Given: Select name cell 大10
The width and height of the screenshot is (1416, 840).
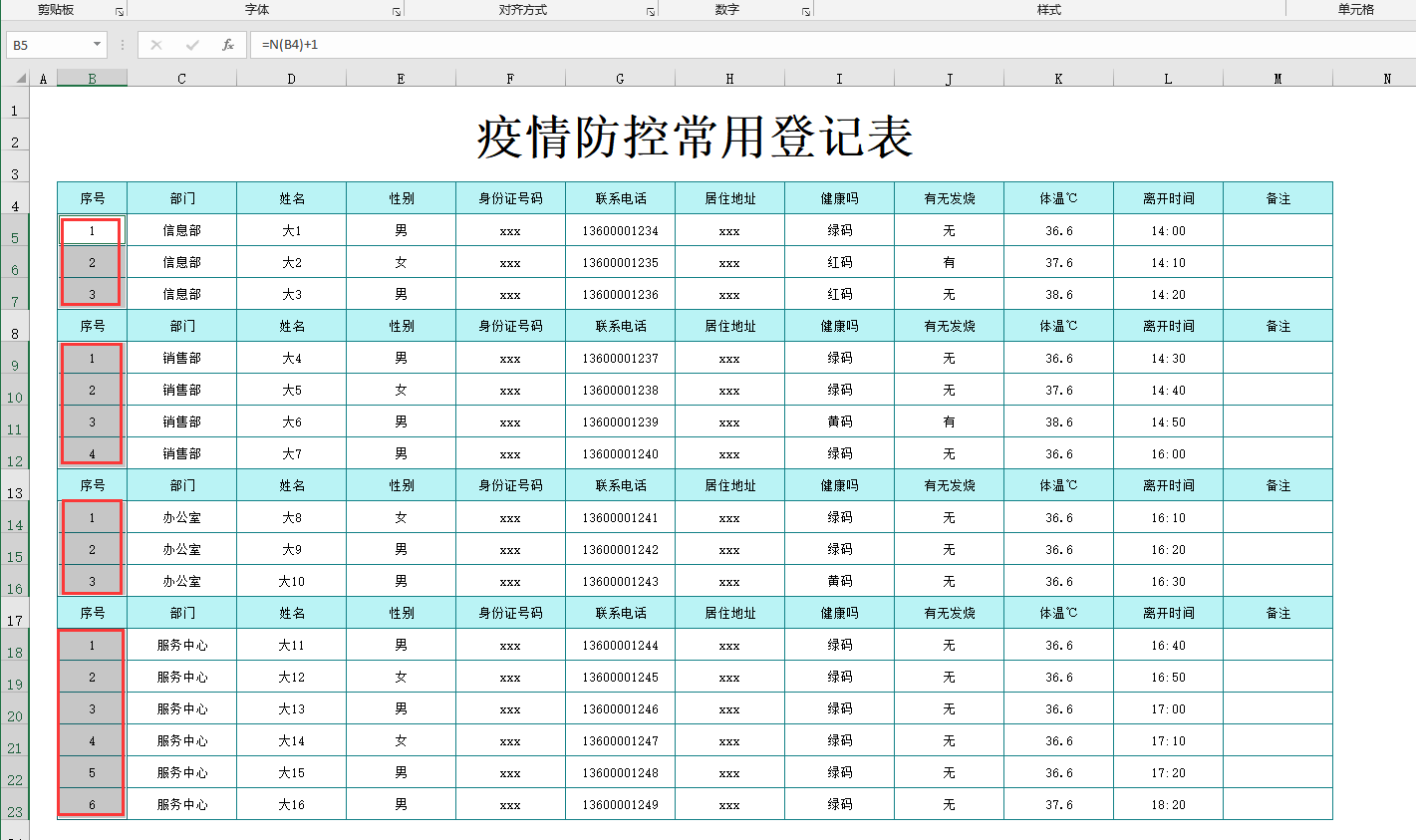Looking at the screenshot, I should (291, 581).
